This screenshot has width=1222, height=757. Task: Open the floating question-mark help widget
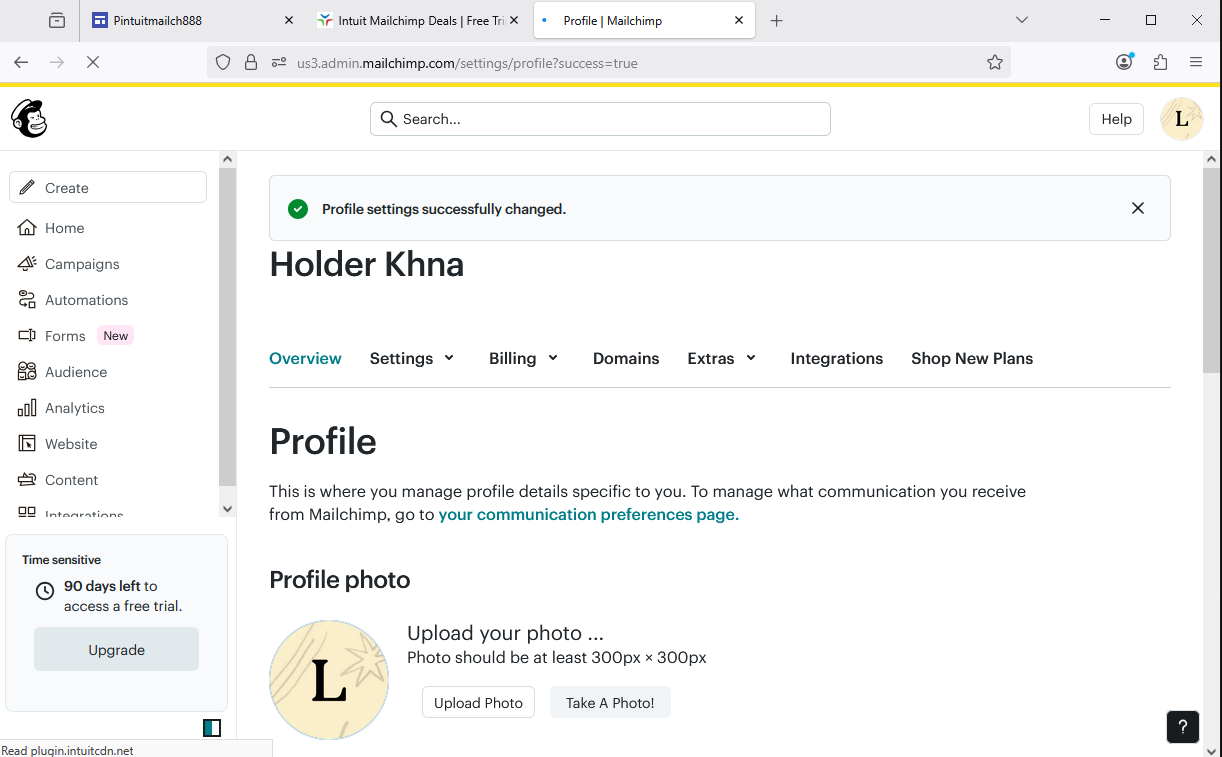pyautogui.click(x=1182, y=727)
